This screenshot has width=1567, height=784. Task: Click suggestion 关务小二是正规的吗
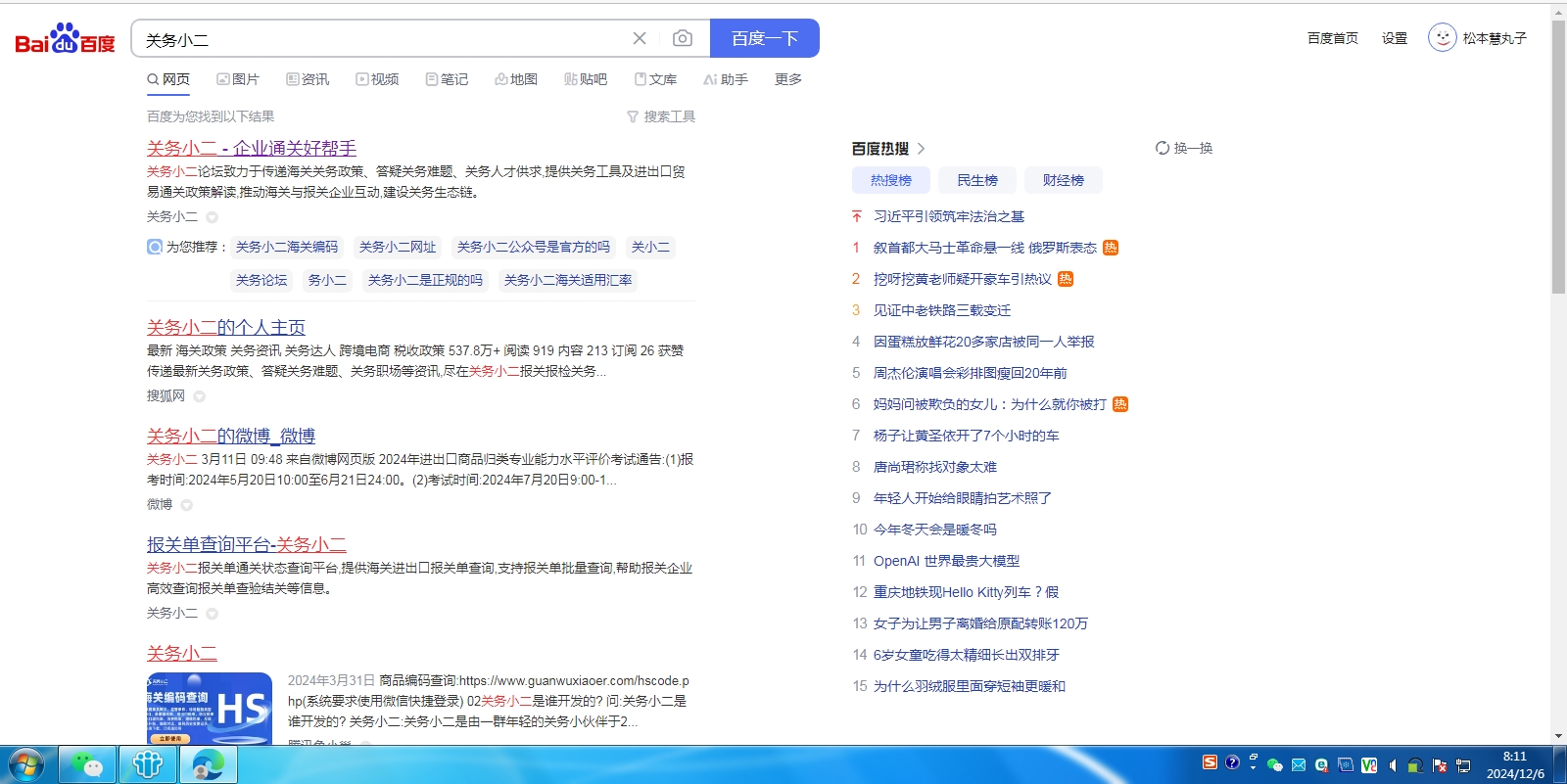tap(425, 280)
